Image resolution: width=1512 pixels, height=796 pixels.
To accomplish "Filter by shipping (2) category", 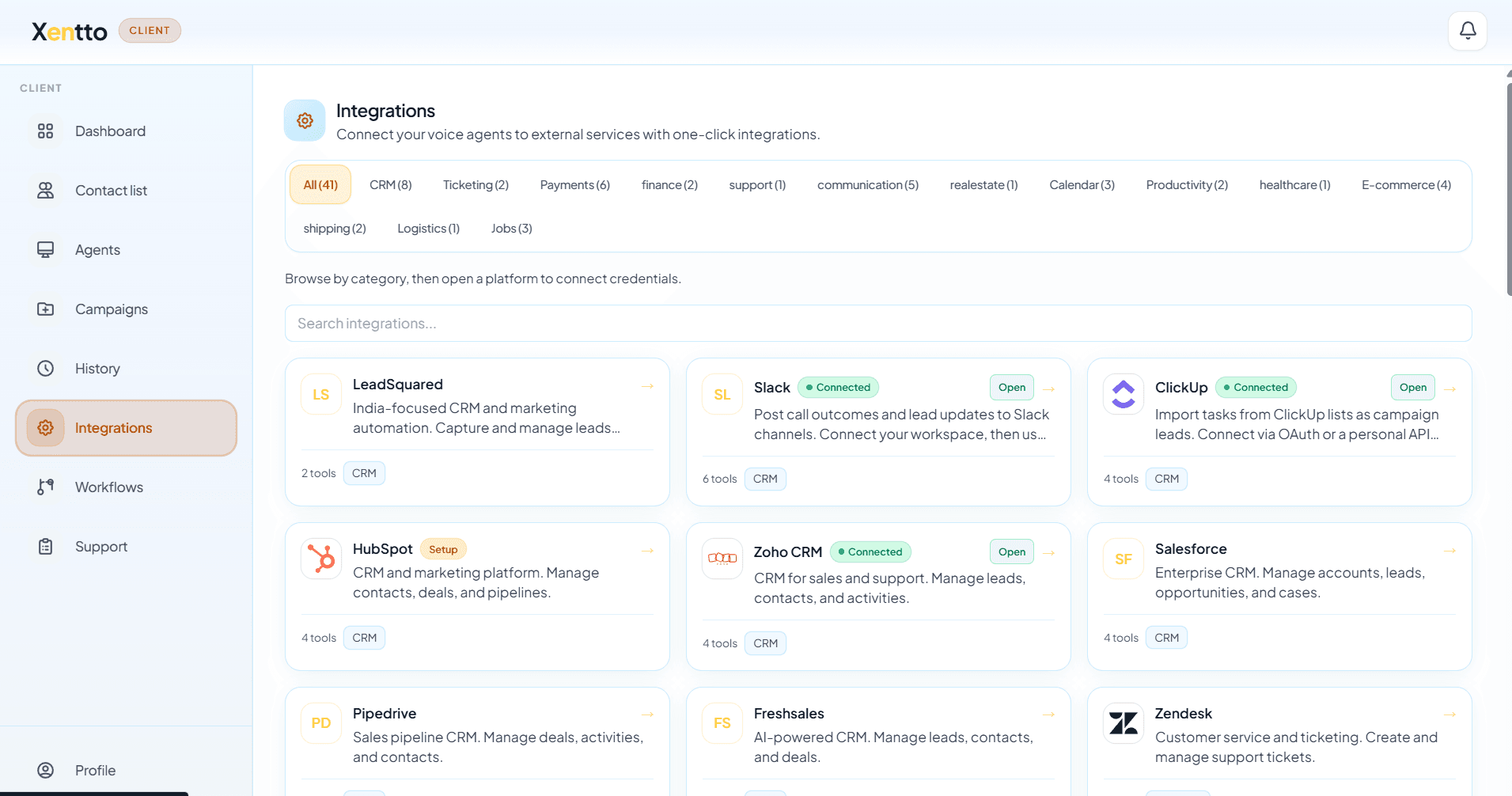I will coord(335,228).
